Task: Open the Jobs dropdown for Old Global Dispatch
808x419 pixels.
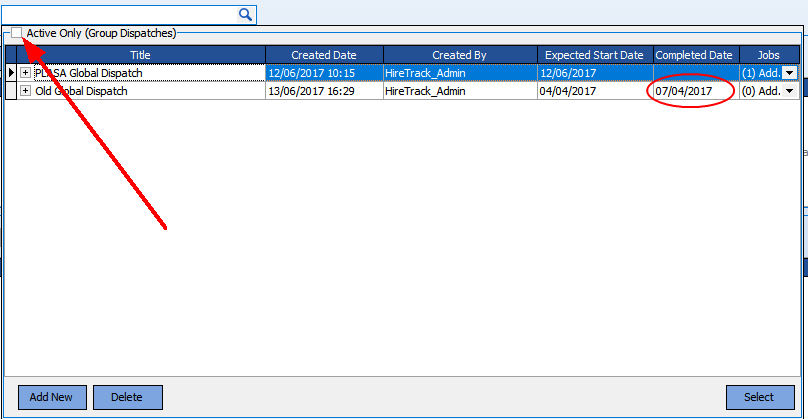Action: [x=789, y=91]
